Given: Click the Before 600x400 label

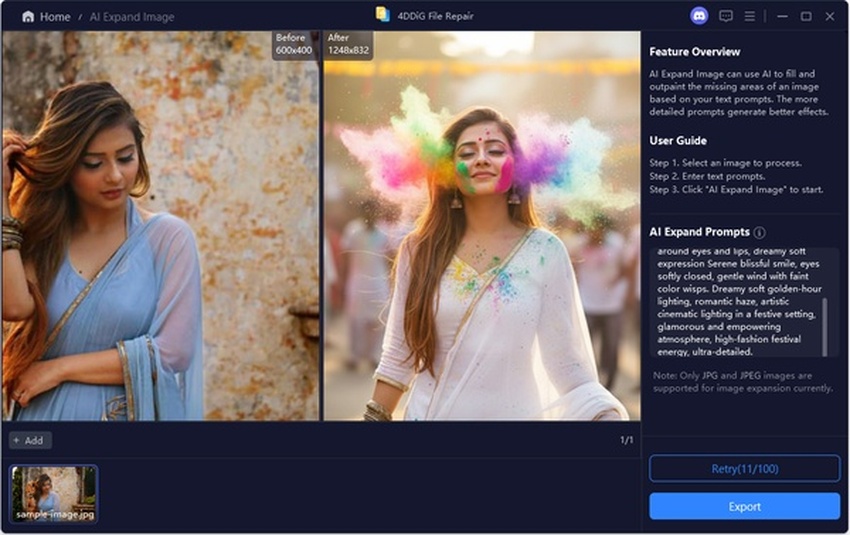Looking at the screenshot, I should tap(293, 44).
